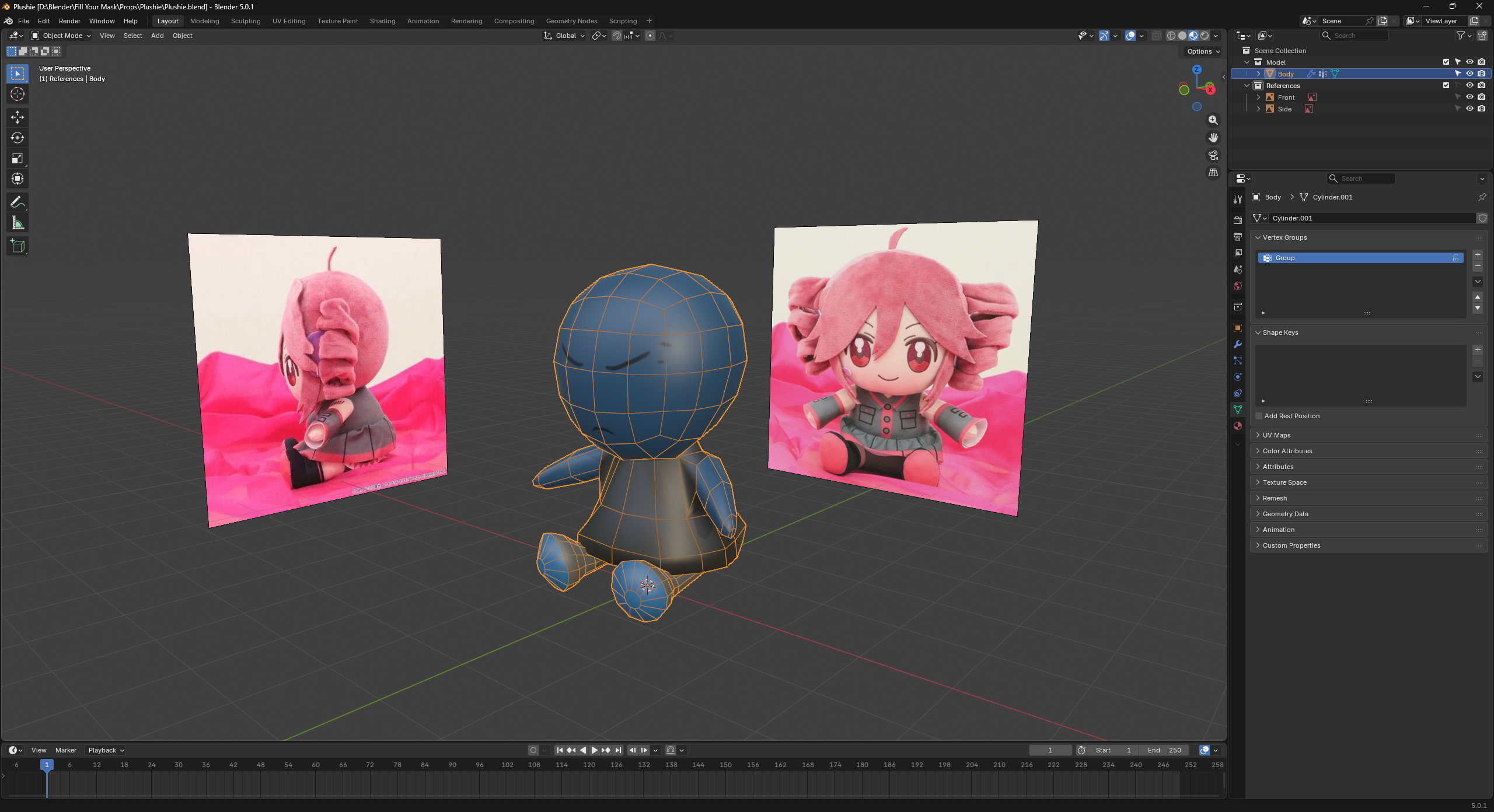This screenshot has width=1494, height=812.
Task: Jump to the animation's first frame
Action: click(560, 750)
